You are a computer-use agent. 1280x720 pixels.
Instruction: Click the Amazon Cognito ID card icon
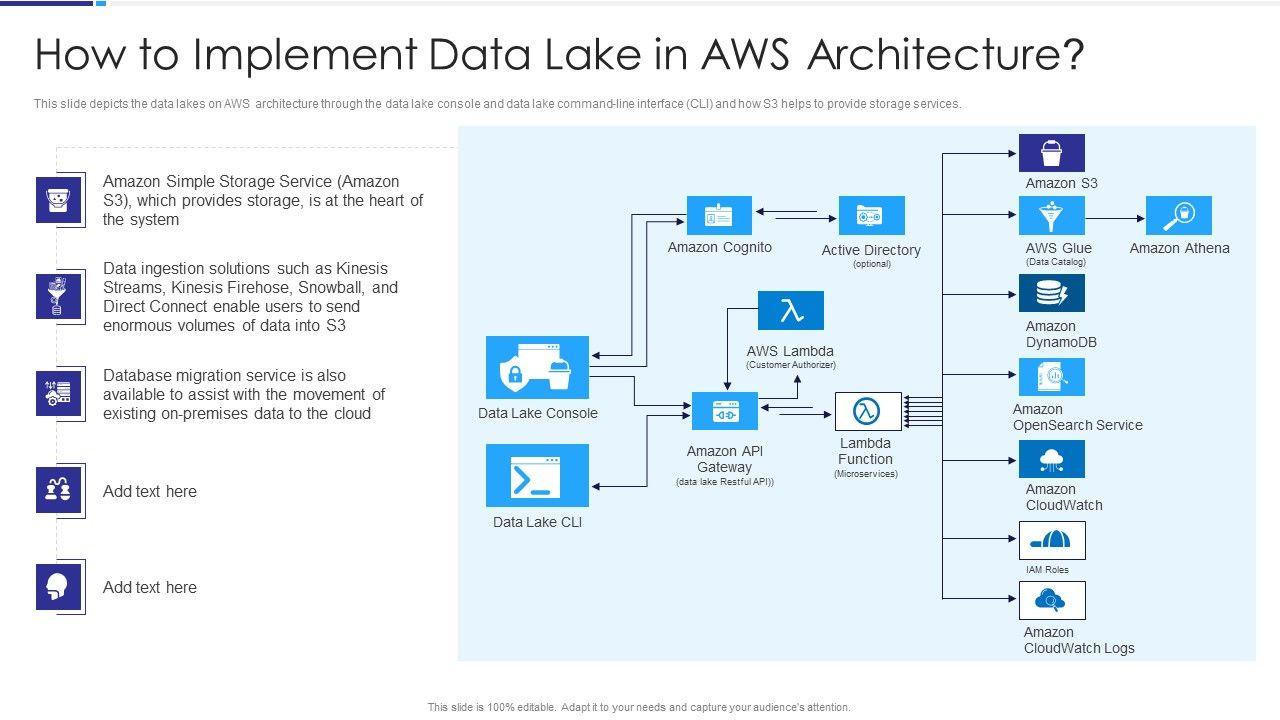tap(719, 216)
